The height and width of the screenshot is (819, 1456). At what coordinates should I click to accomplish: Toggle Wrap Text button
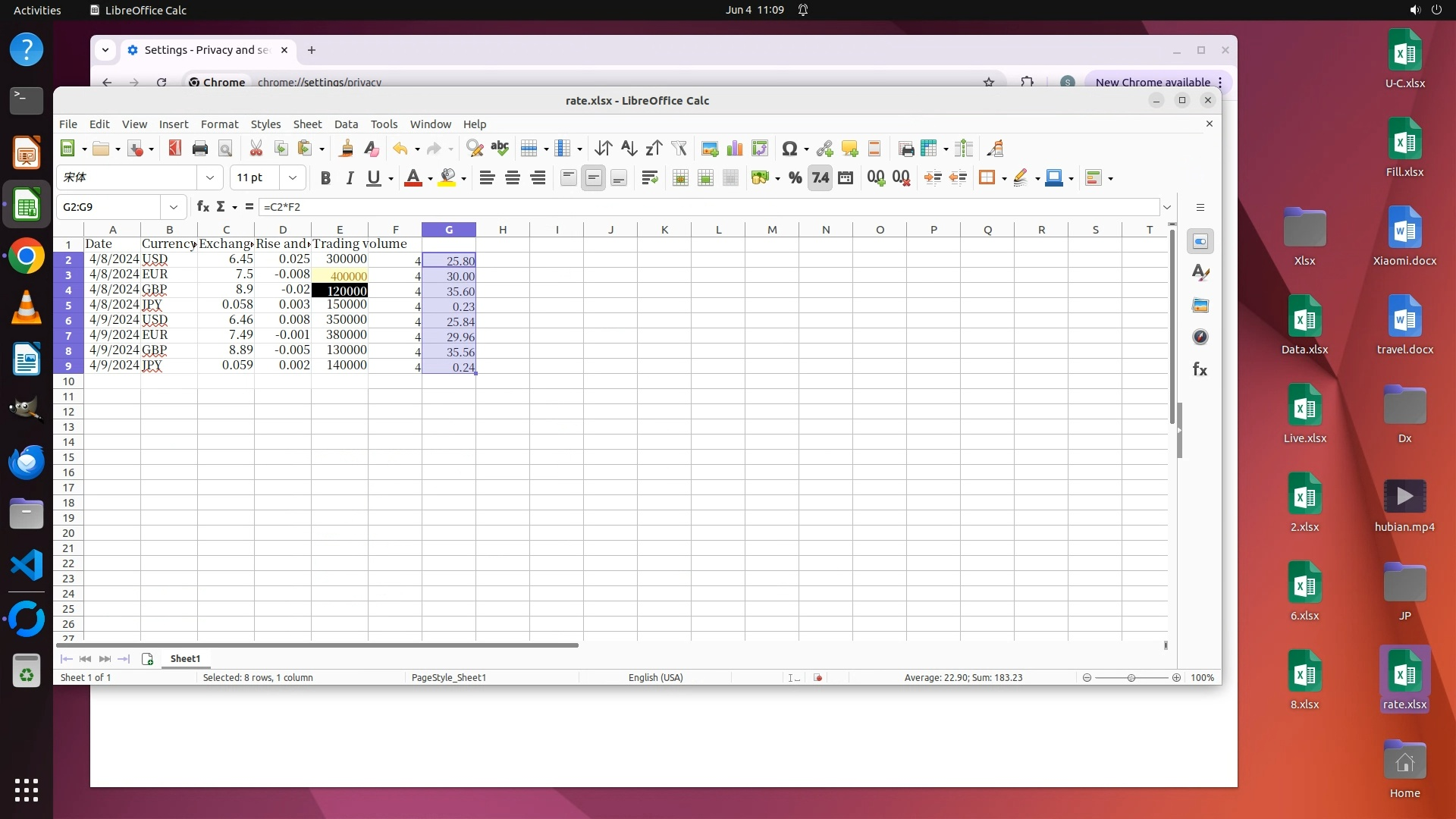pos(649,177)
